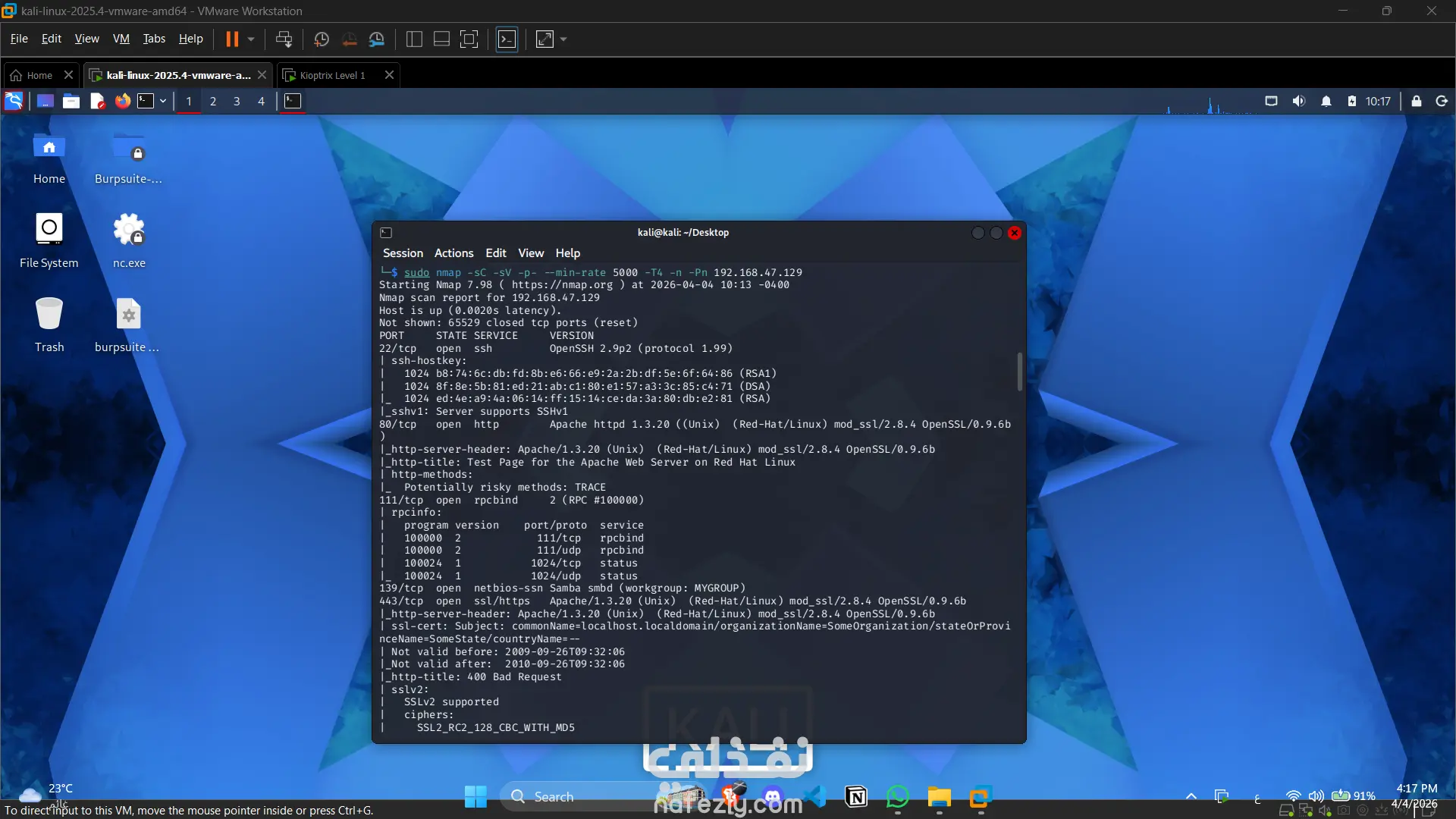Send Ctrl+Alt+Del to the virtual machine
This screenshot has height=819, width=1456.
point(284,39)
